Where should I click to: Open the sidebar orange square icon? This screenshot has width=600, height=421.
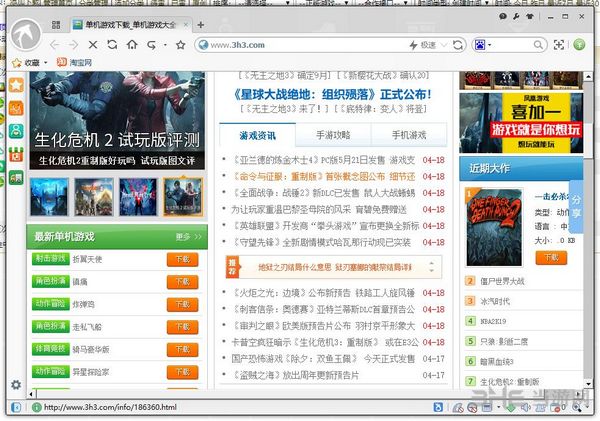coord(16,108)
